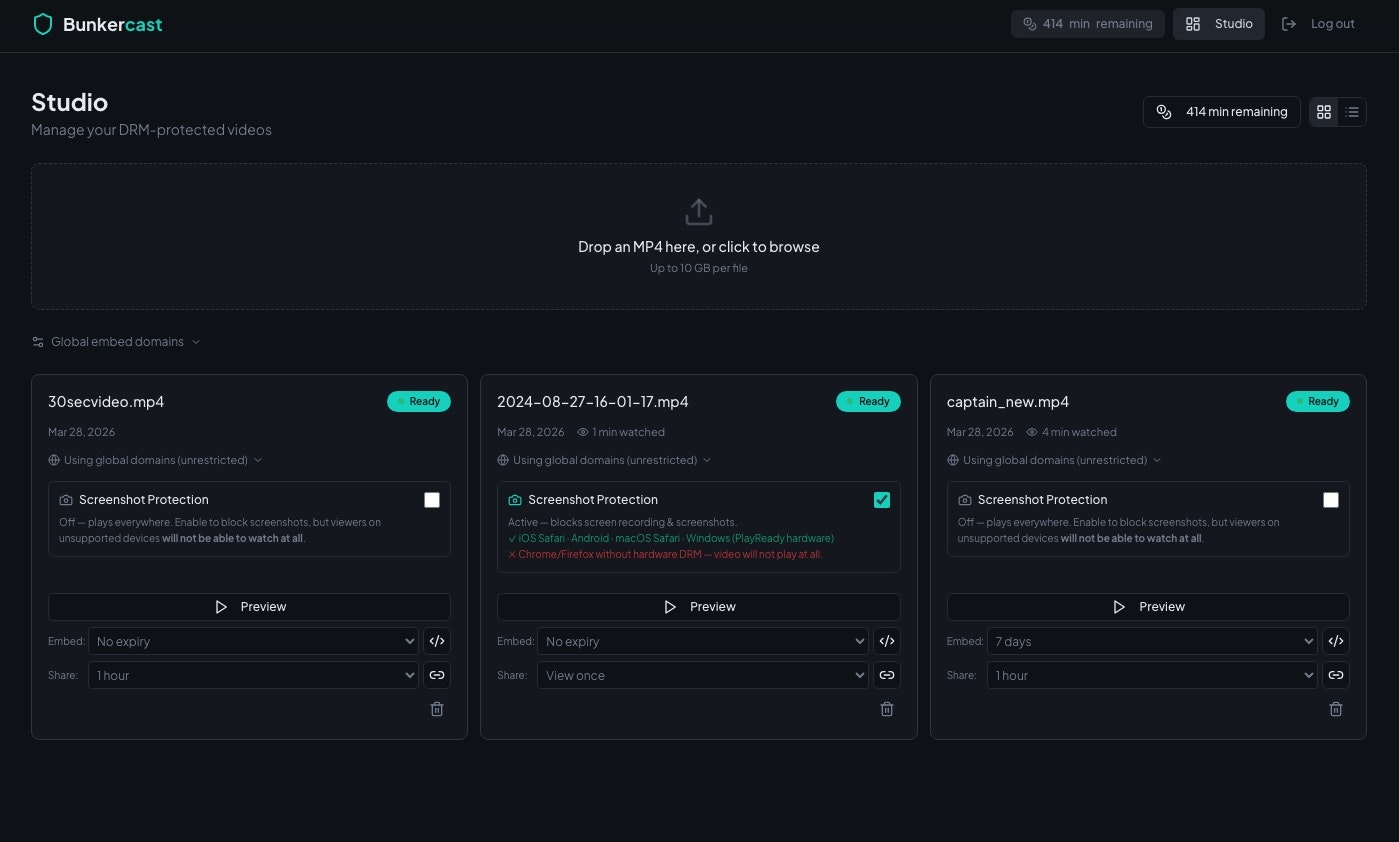Screen dimensions: 1399x842
Task: Click 'Manage your DRM-protected videos' subtitle
Action: click(151, 130)
